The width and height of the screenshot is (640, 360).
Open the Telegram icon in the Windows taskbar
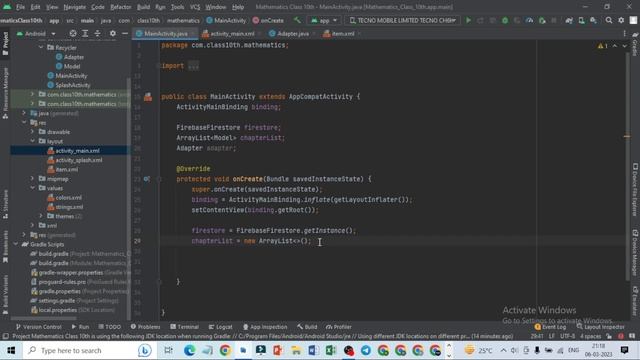(x=366, y=350)
